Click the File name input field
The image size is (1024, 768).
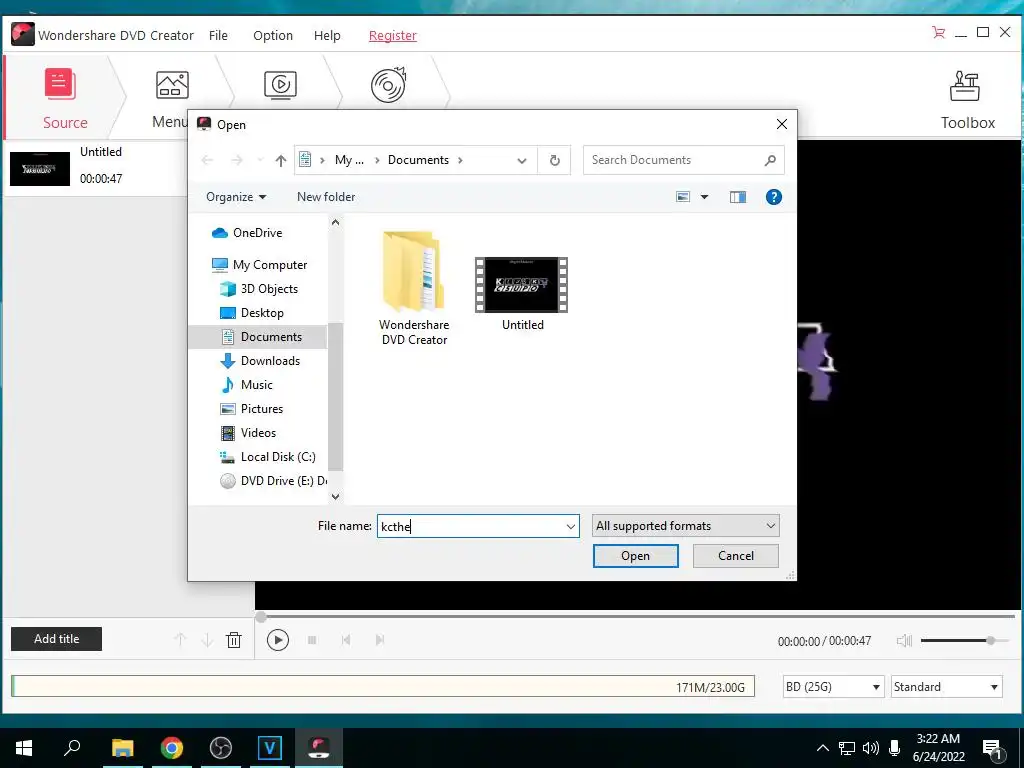coord(469,526)
